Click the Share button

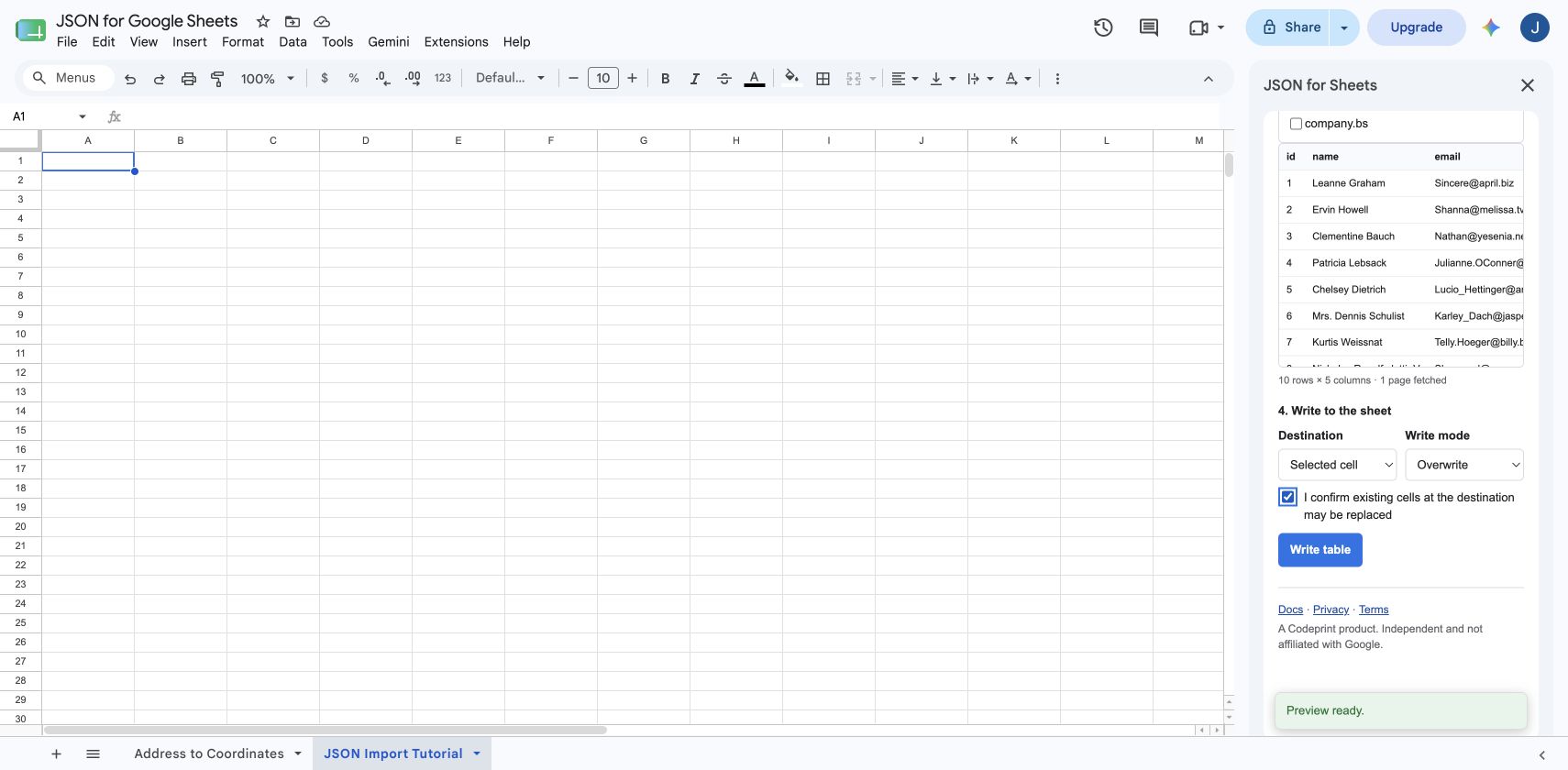pyautogui.click(x=1289, y=27)
